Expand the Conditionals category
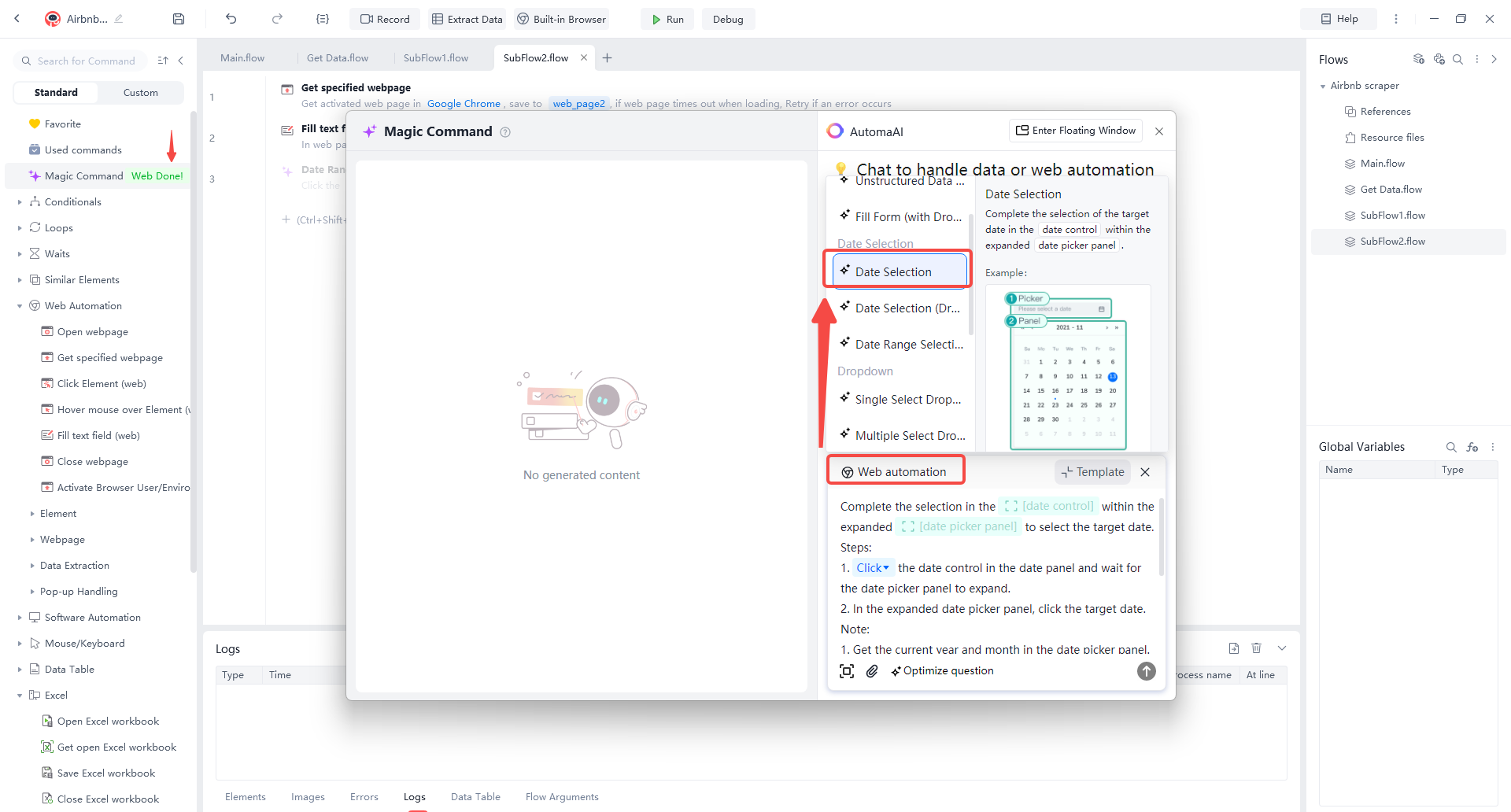This screenshot has width=1511, height=812. 18,201
